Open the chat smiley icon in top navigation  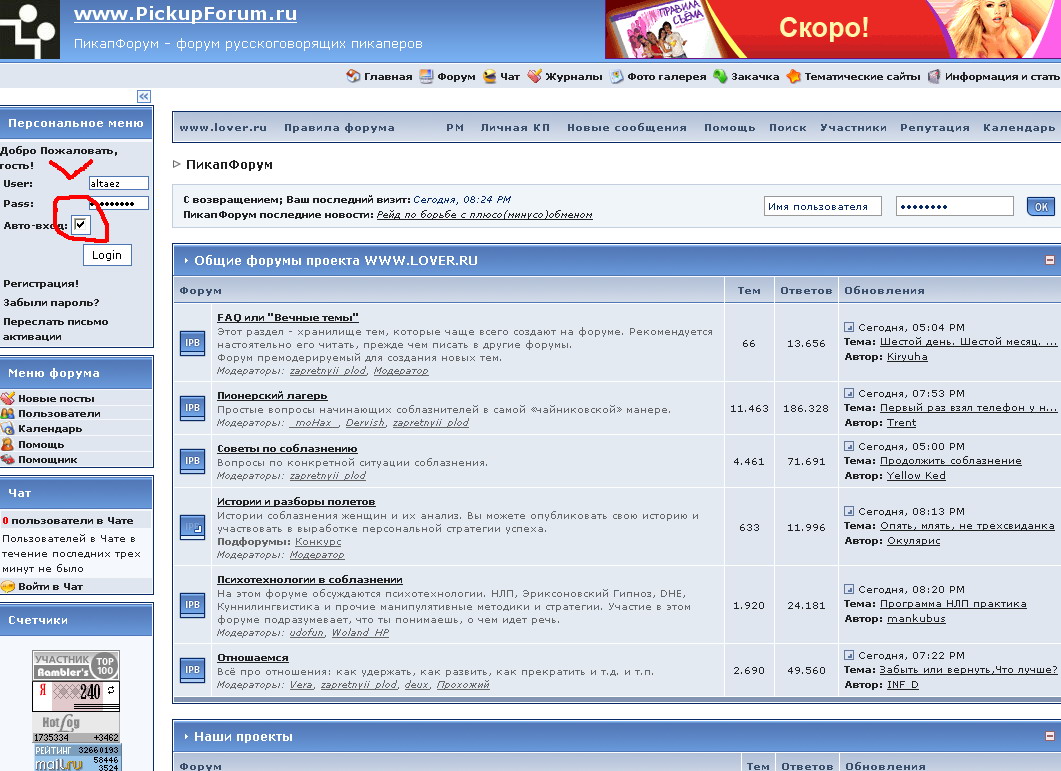(x=489, y=76)
